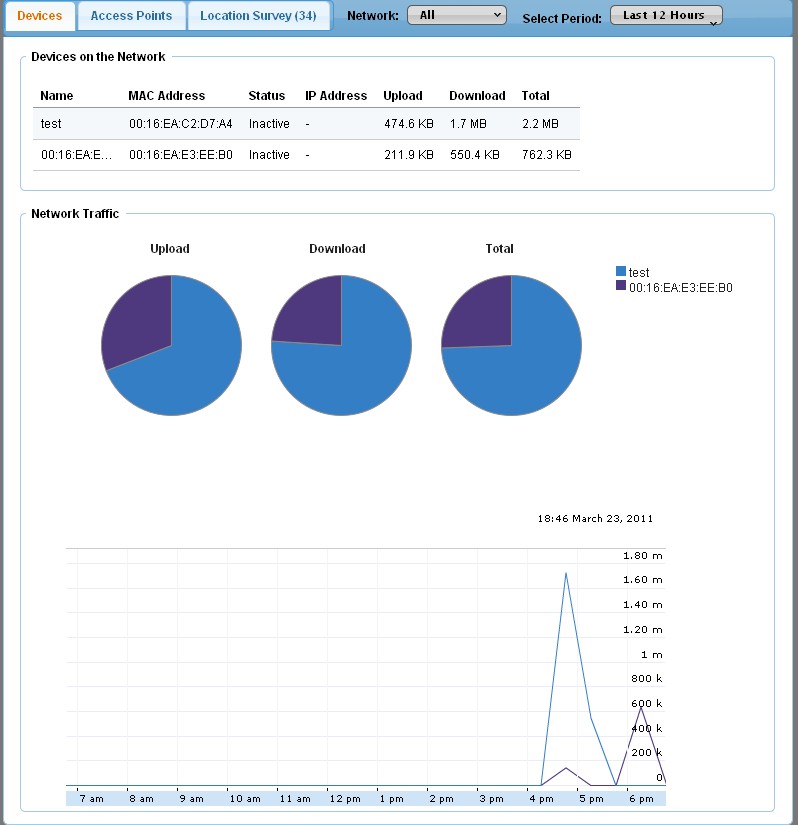Click the 762.3 KB total value

point(547,155)
